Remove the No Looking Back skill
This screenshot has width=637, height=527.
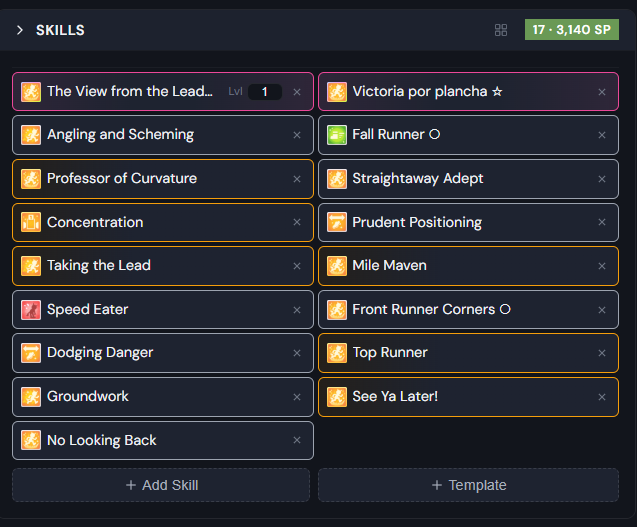297,440
